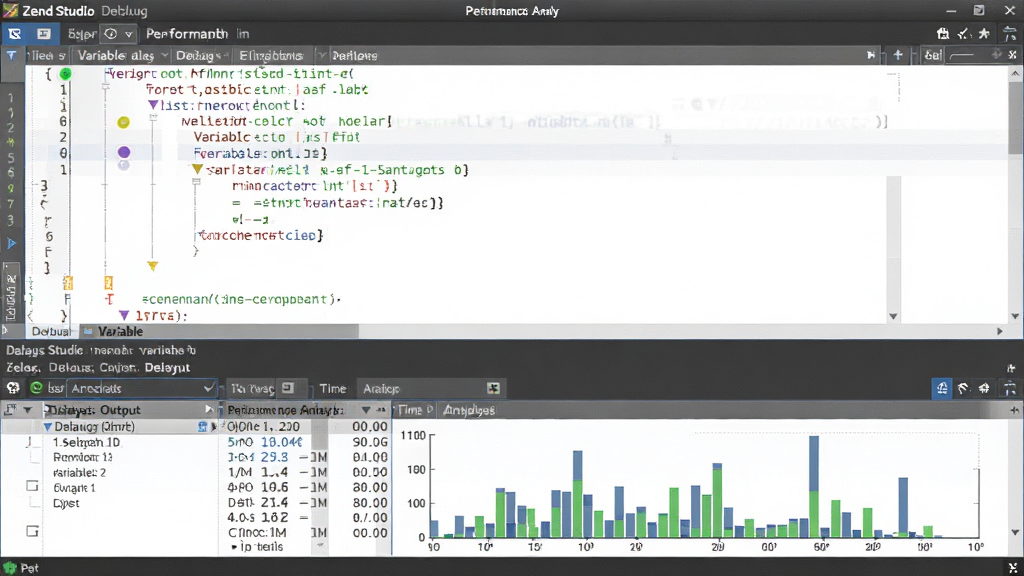Tick the checkbox beside the fourth output tree row
This screenshot has height=576, width=1024.
pos(32,487)
